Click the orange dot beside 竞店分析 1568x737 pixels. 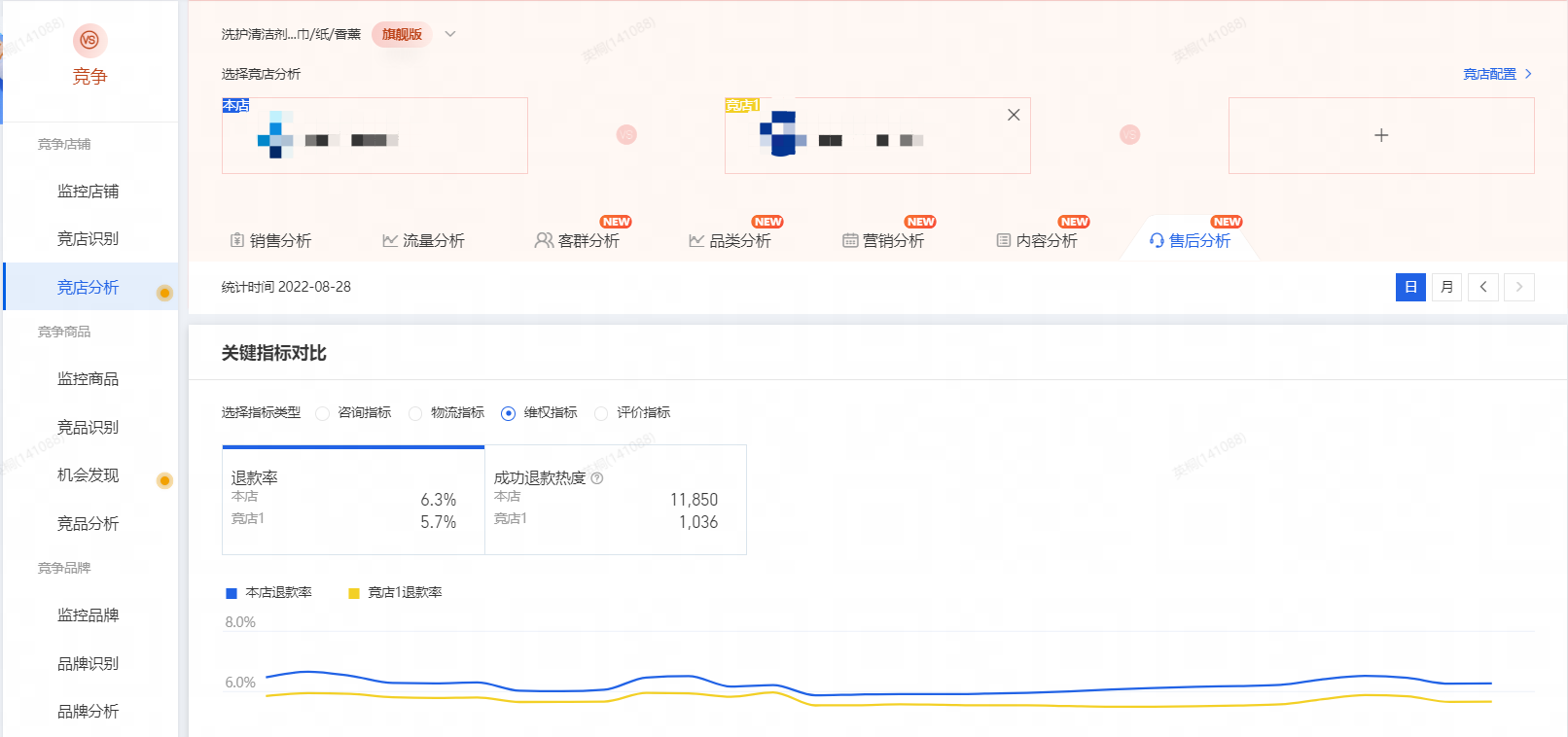[164, 293]
